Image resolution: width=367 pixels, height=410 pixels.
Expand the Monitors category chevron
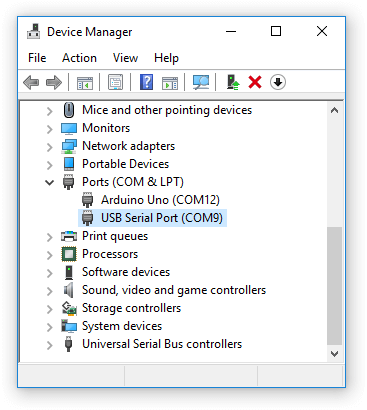(x=49, y=129)
